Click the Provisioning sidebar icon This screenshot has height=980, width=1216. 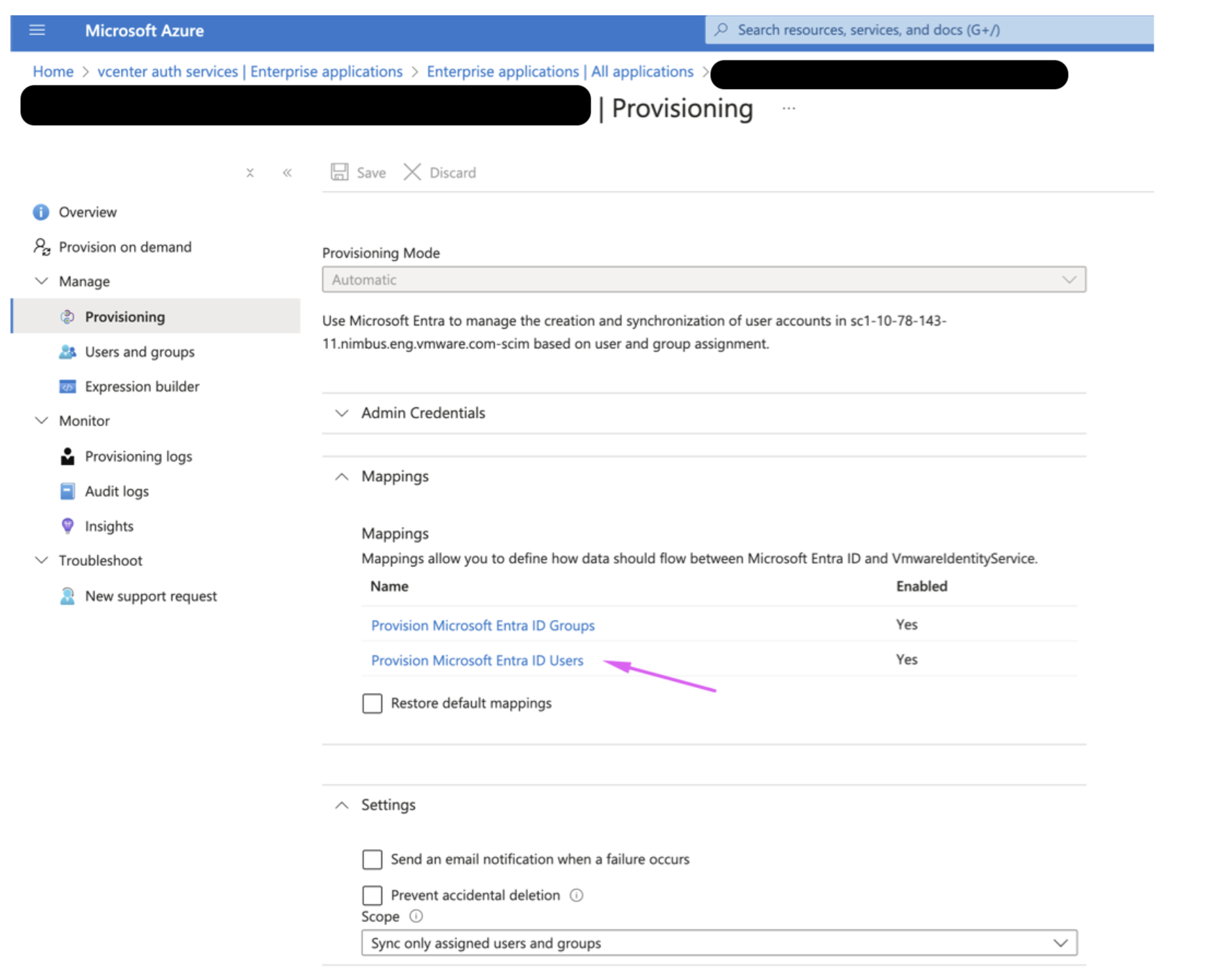(x=67, y=317)
